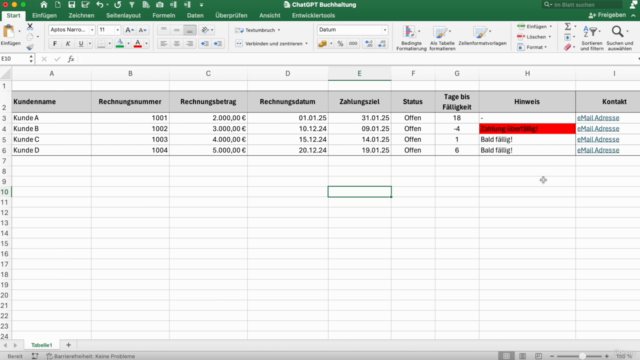Toggle underline formatting (U)
This screenshot has width=640, height=360.
[x=81, y=44]
